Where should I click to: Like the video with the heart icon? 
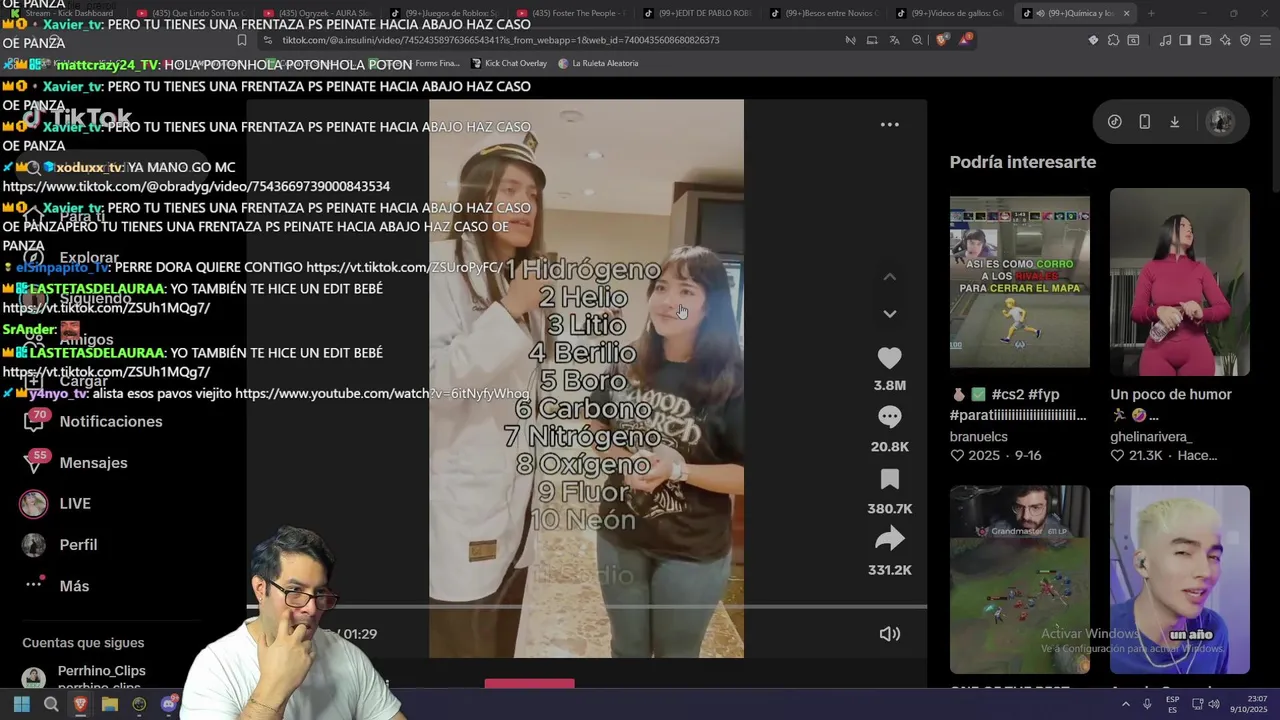pyautogui.click(x=889, y=357)
